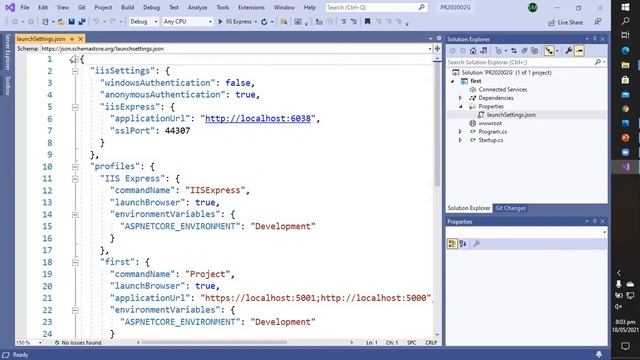The image size is (640, 360).
Task: Pin the launchSettings.json tab
Action: point(72,39)
